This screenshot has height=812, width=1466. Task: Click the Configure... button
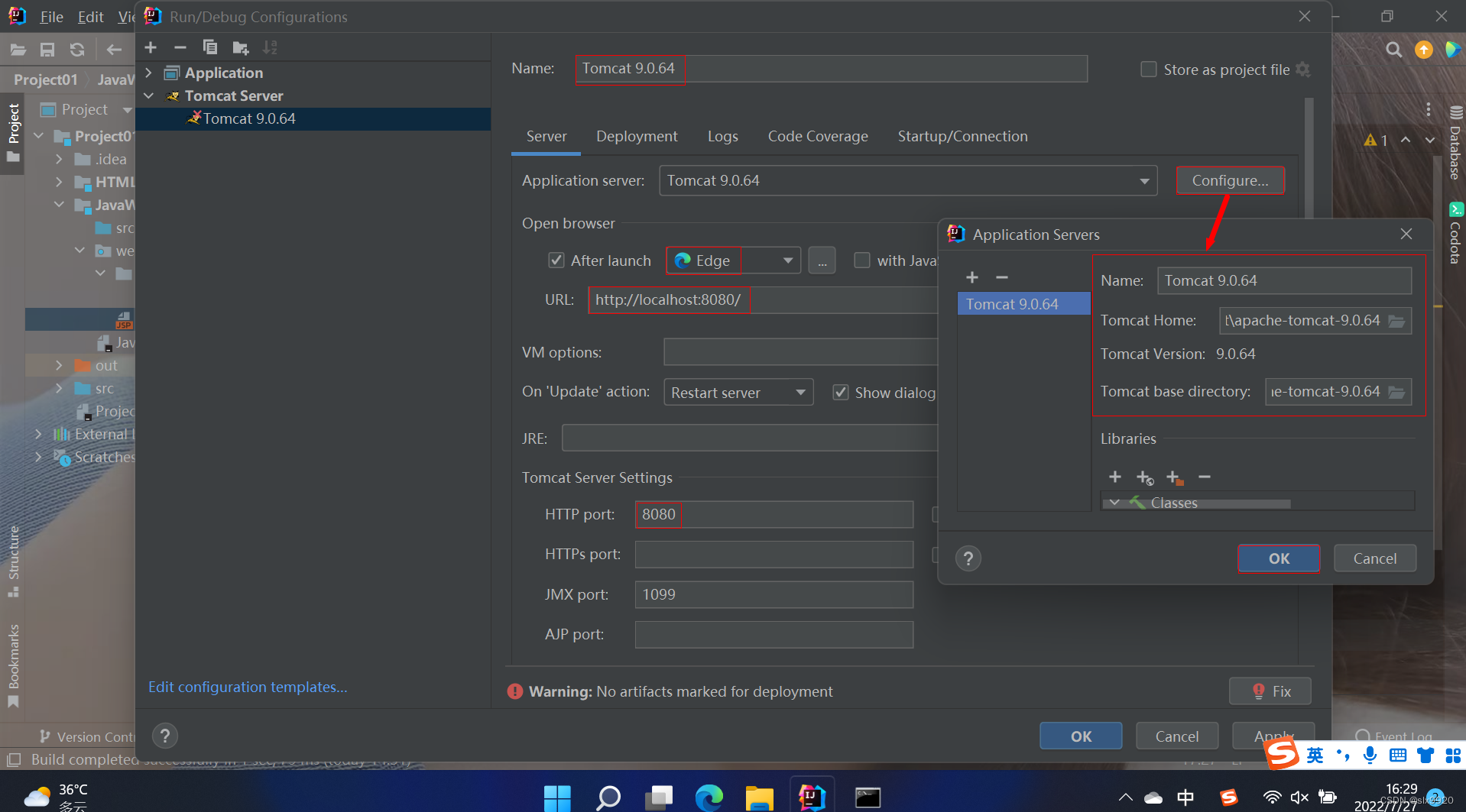tap(1230, 181)
